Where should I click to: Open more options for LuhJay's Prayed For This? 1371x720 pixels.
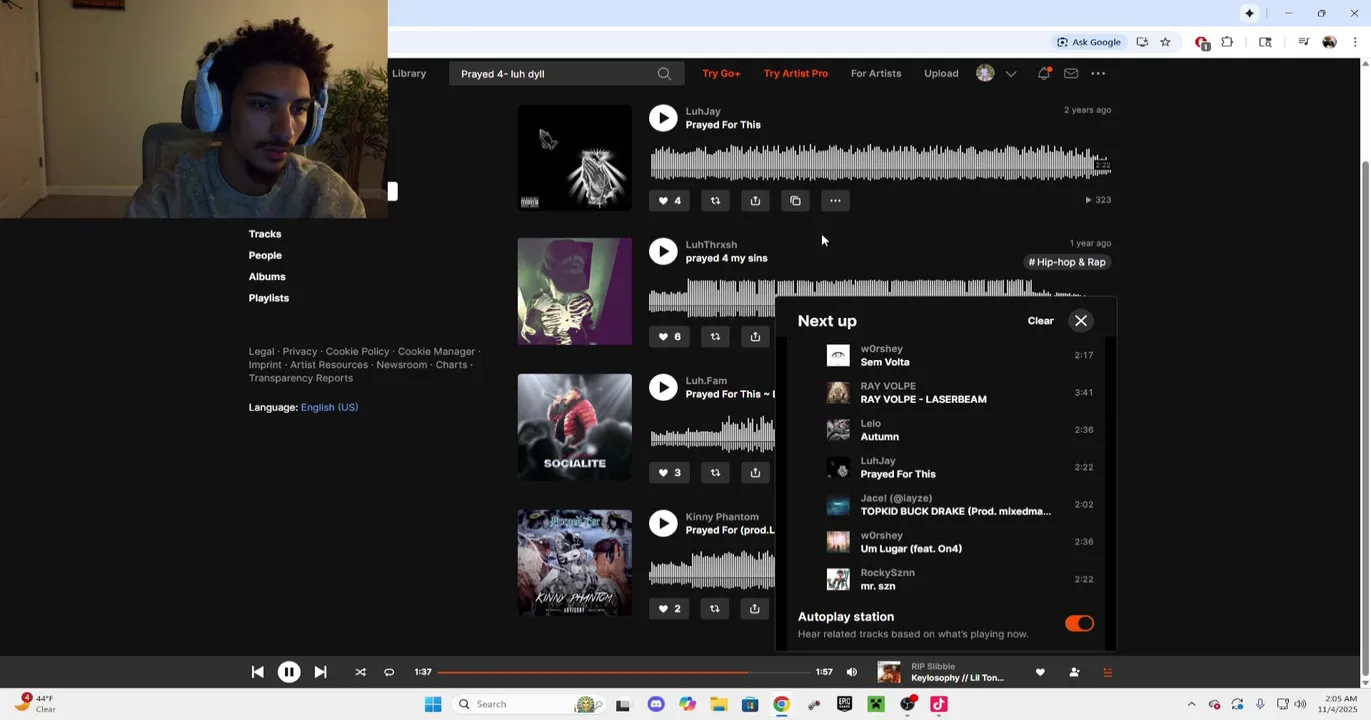[835, 201]
